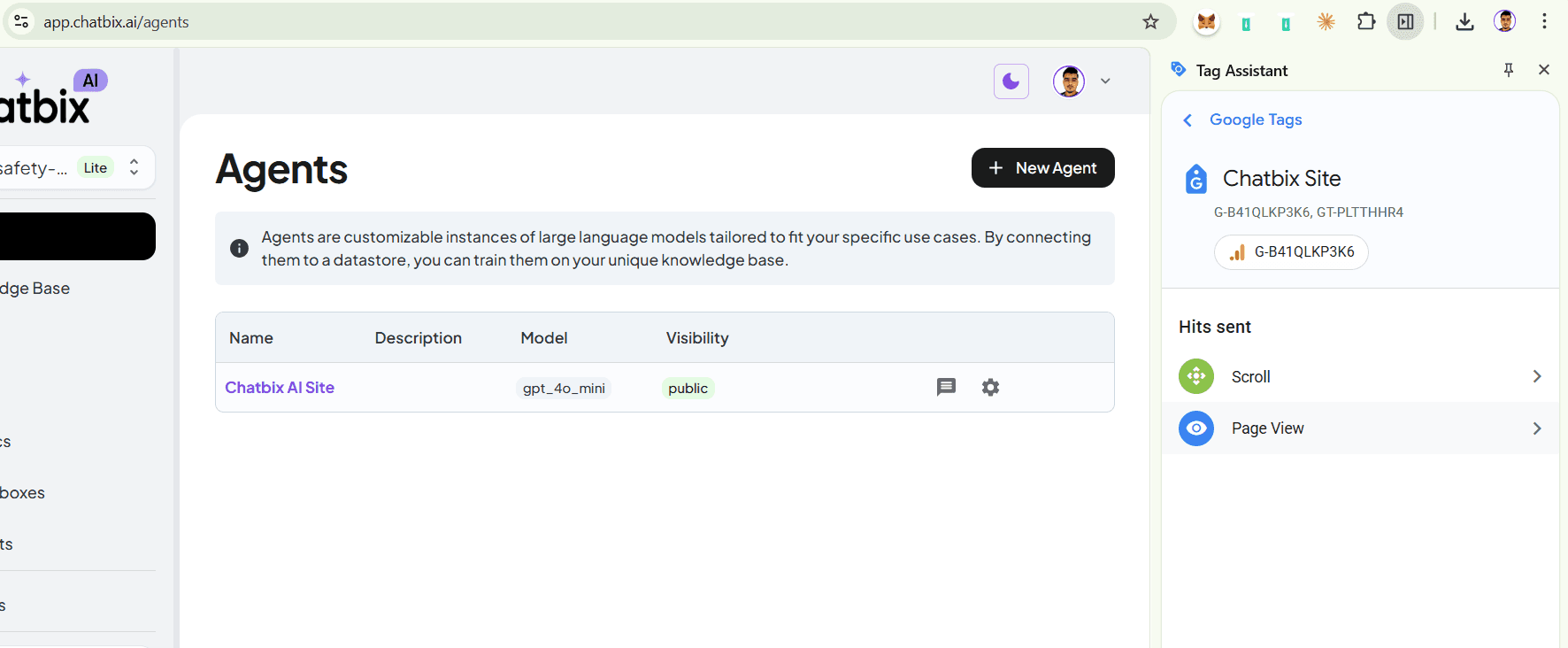The height and width of the screenshot is (648, 1568).
Task: Close the Tag Assistant panel
Action: tap(1544, 70)
